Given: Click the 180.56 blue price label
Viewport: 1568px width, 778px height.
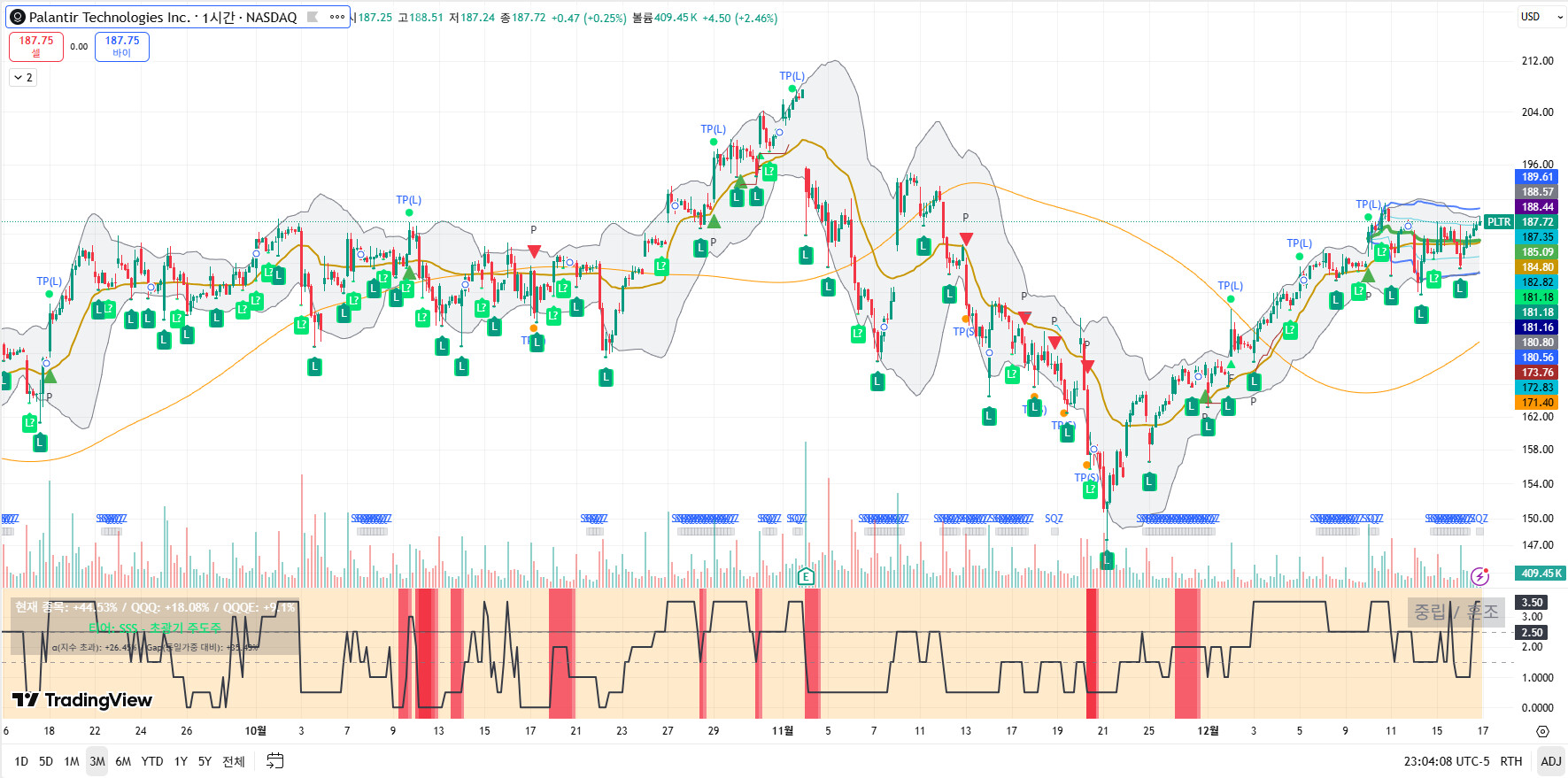Looking at the screenshot, I should point(1538,358).
